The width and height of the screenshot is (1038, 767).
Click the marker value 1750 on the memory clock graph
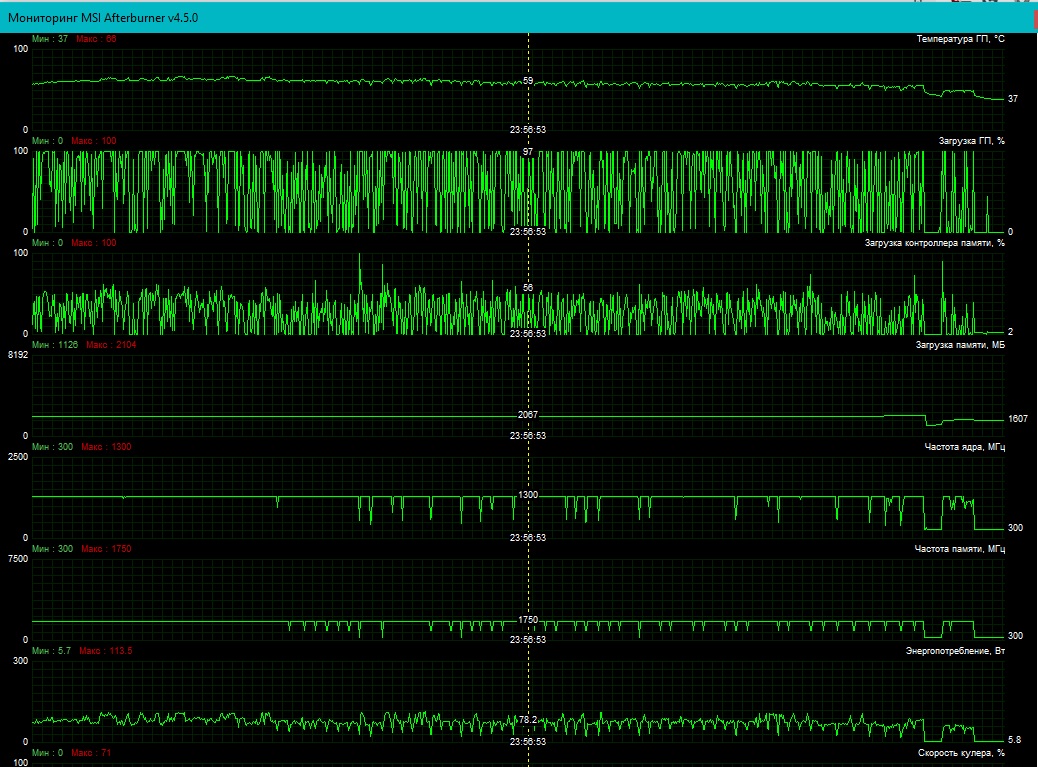pyautogui.click(x=528, y=619)
